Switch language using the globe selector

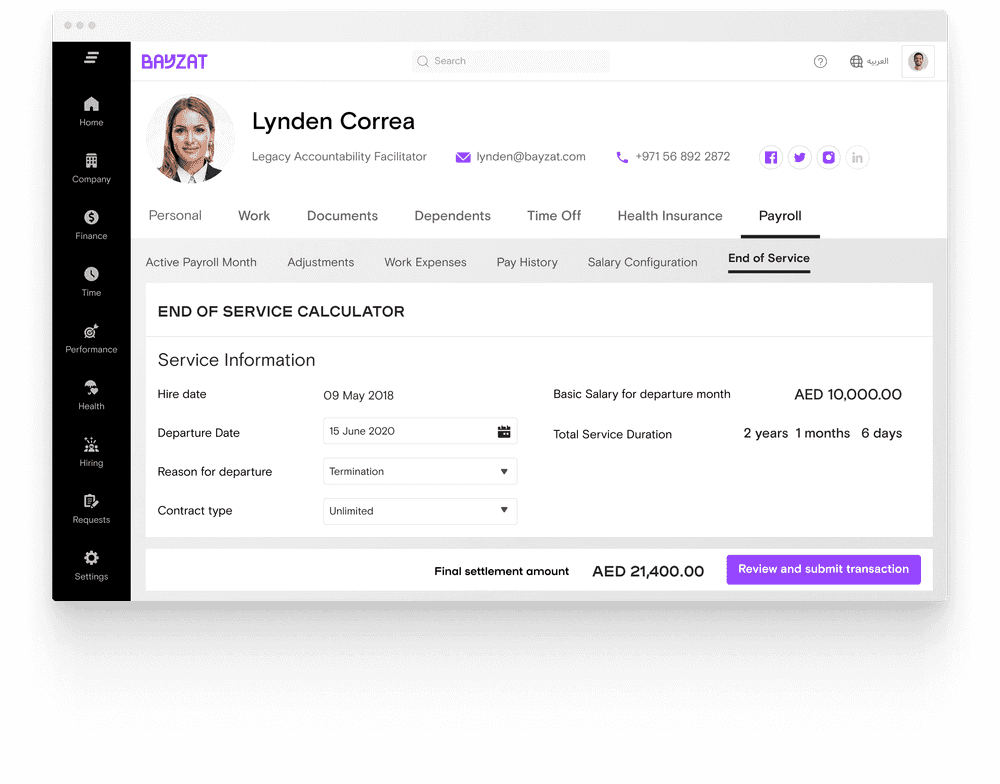point(868,62)
